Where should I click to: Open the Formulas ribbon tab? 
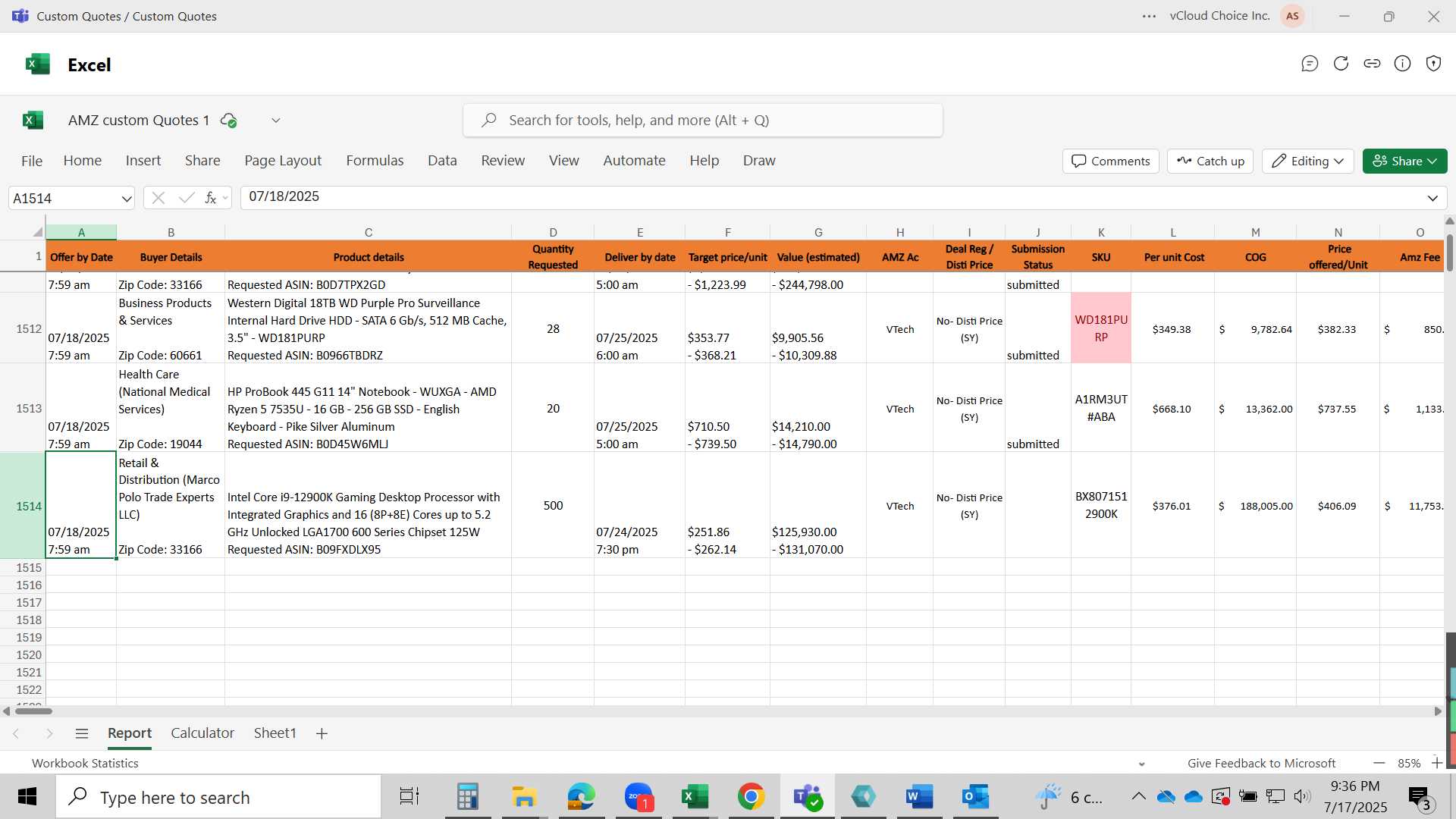[375, 160]
